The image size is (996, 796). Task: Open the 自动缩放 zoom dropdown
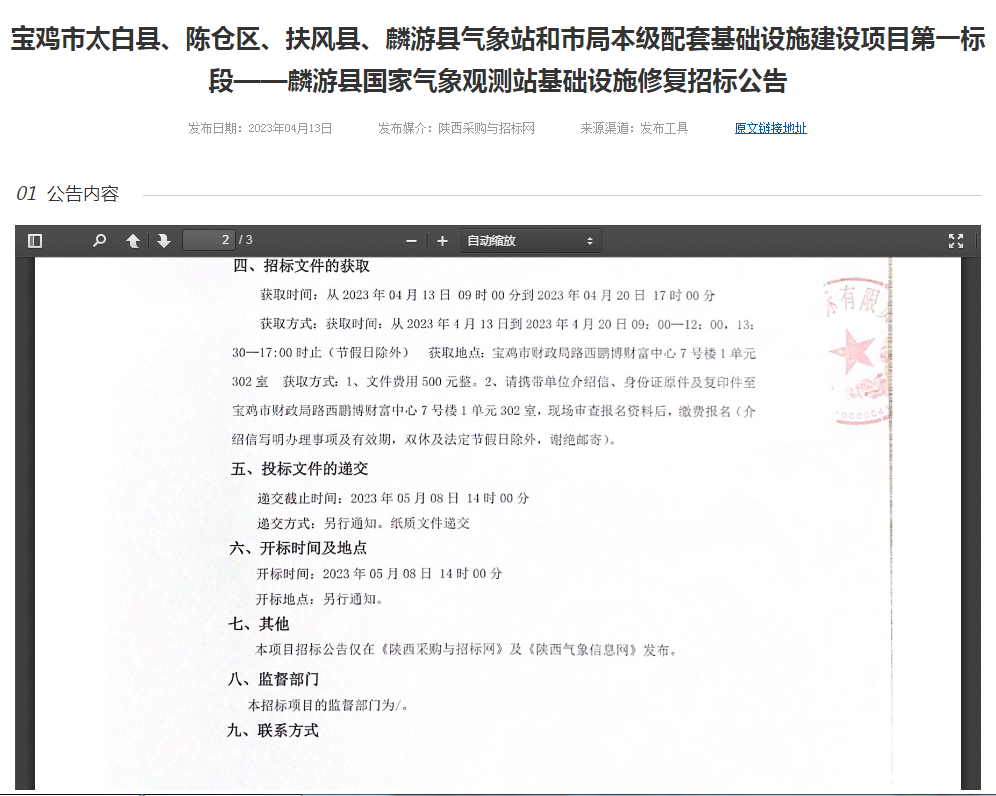point(530,241)
